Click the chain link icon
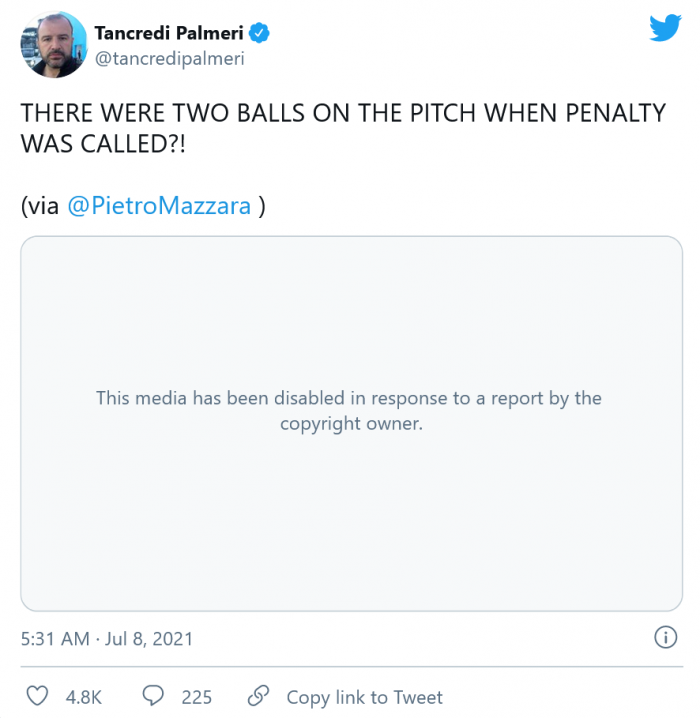Screen dimensions: 700x718 [x=258, y=696]
